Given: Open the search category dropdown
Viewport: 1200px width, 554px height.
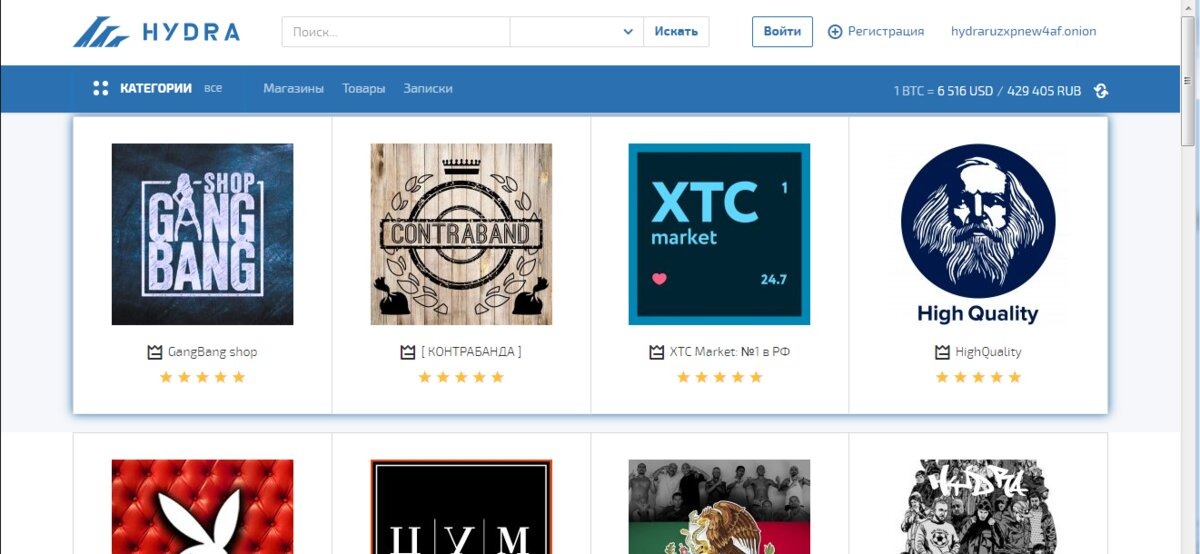Looking at the screenshot, I should coord(576,32).
